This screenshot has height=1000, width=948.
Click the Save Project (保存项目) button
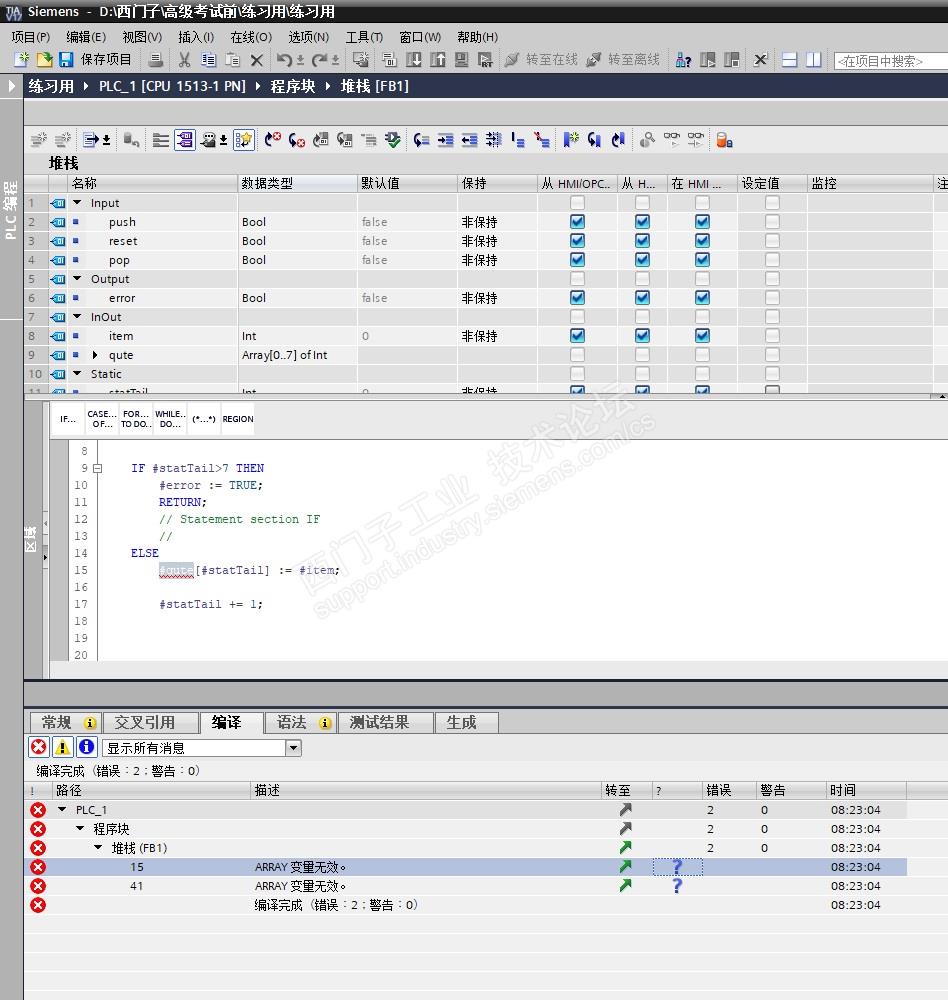pyautogui.click(x=95, y=60)
